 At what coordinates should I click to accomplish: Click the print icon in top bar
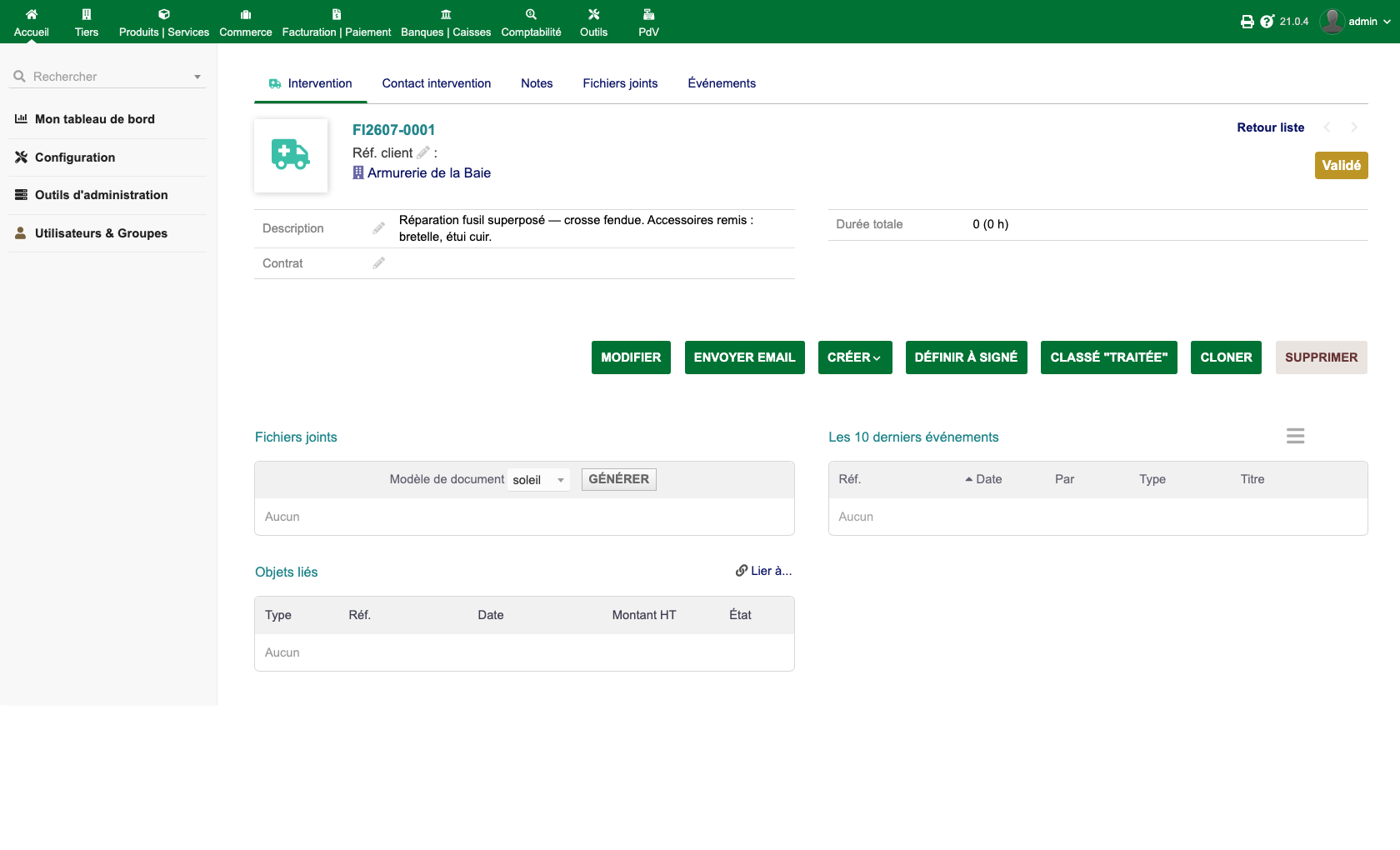[1247, 22]
